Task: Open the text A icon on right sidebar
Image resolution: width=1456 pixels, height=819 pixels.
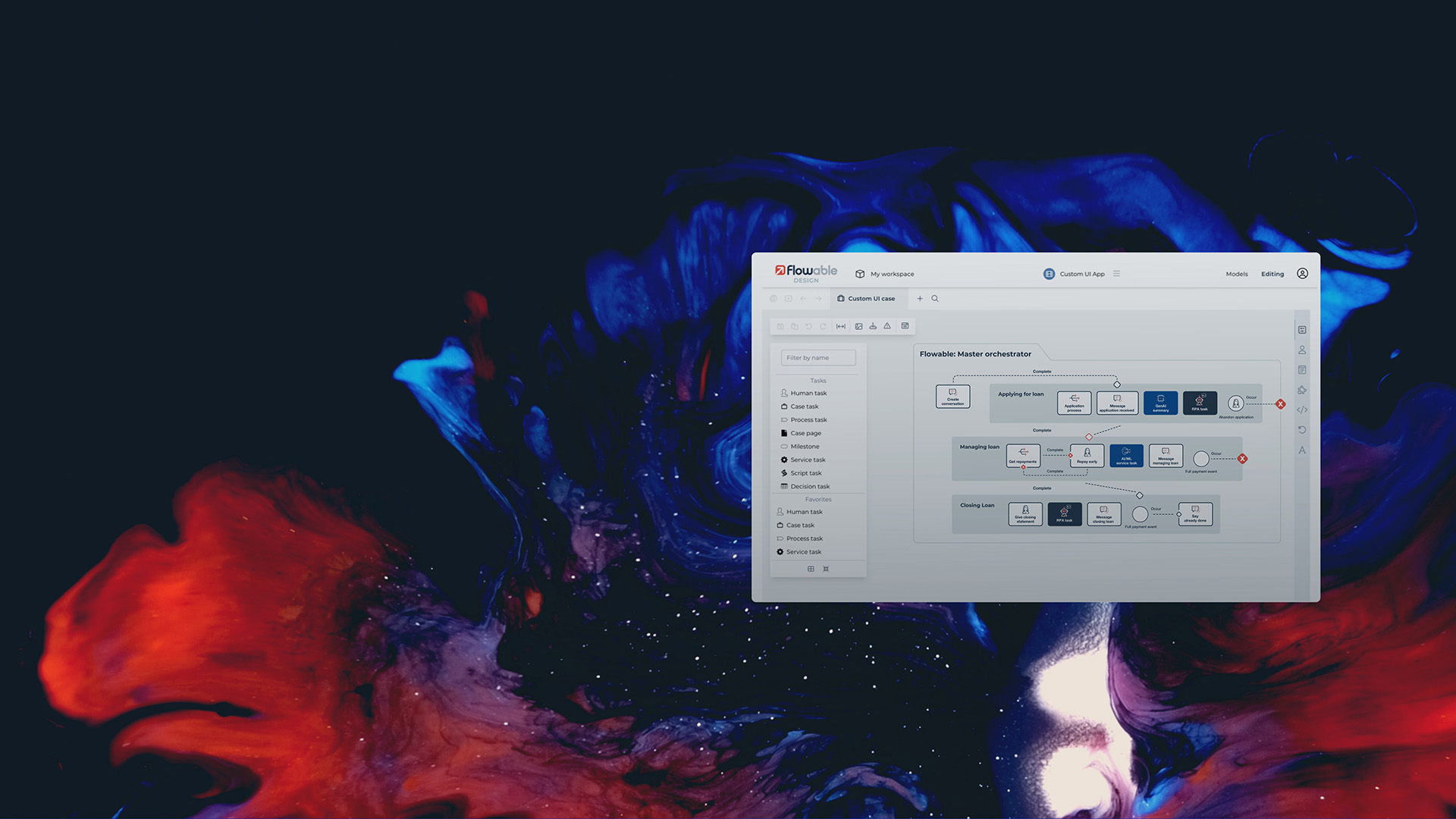Action: pos(1302,450)
